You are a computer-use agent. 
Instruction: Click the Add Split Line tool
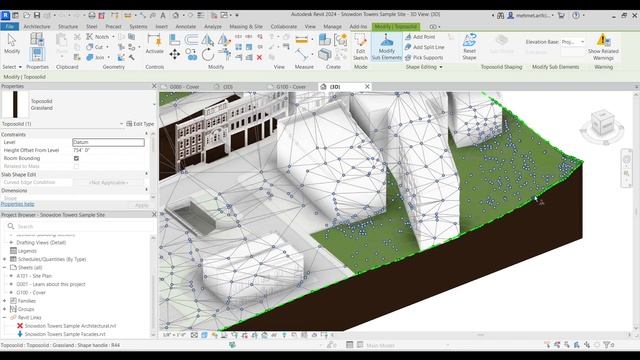click(424, 47)
